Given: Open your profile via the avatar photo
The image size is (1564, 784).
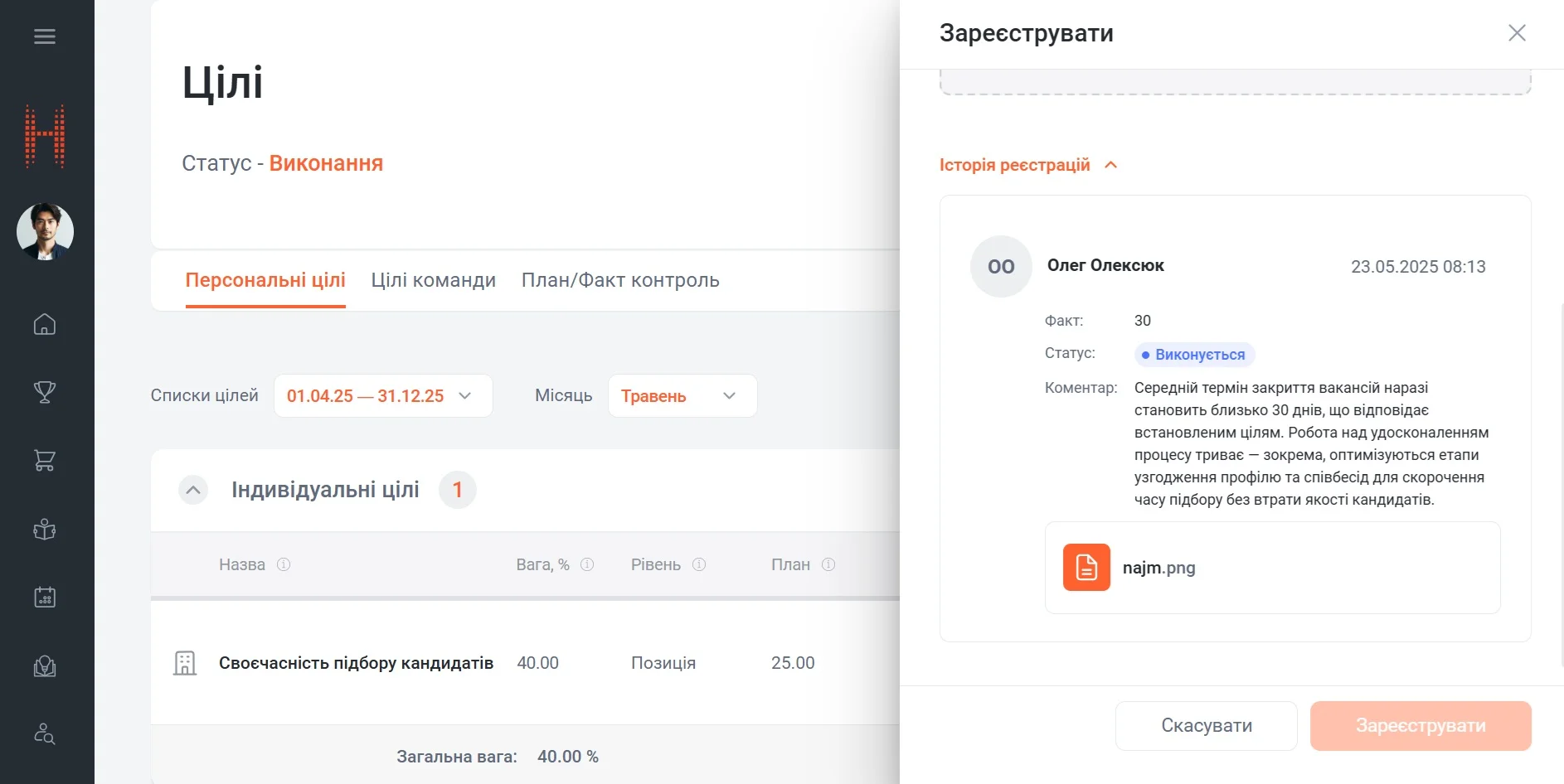Looking at the screenshot, I should pyautogui.click(x=45, y=232).
